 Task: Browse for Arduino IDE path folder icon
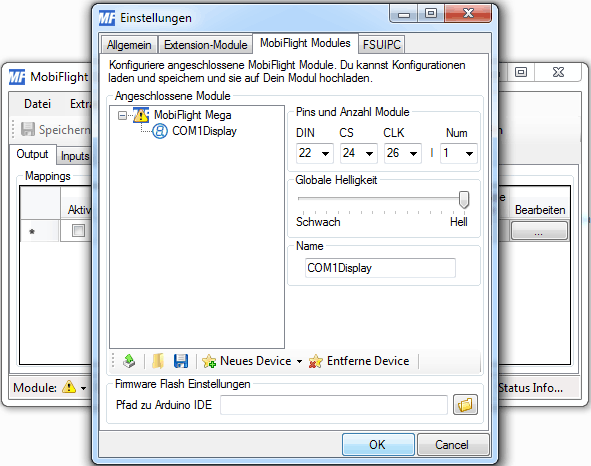[465, 405]
